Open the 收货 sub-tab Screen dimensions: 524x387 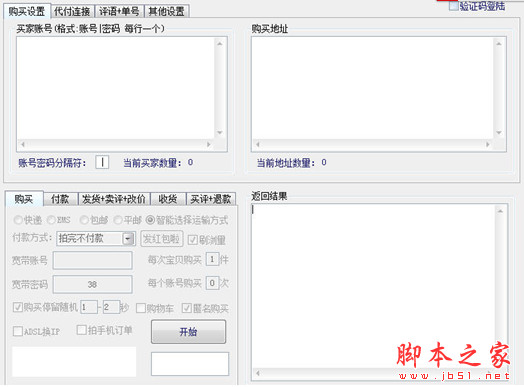coord(168,199)
